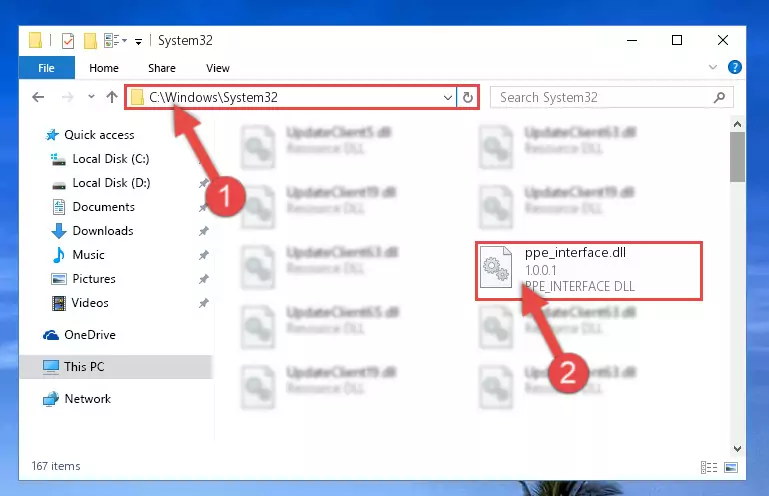Select Network in navigation pane
This screenshot has height=496, width=769.
88,398
